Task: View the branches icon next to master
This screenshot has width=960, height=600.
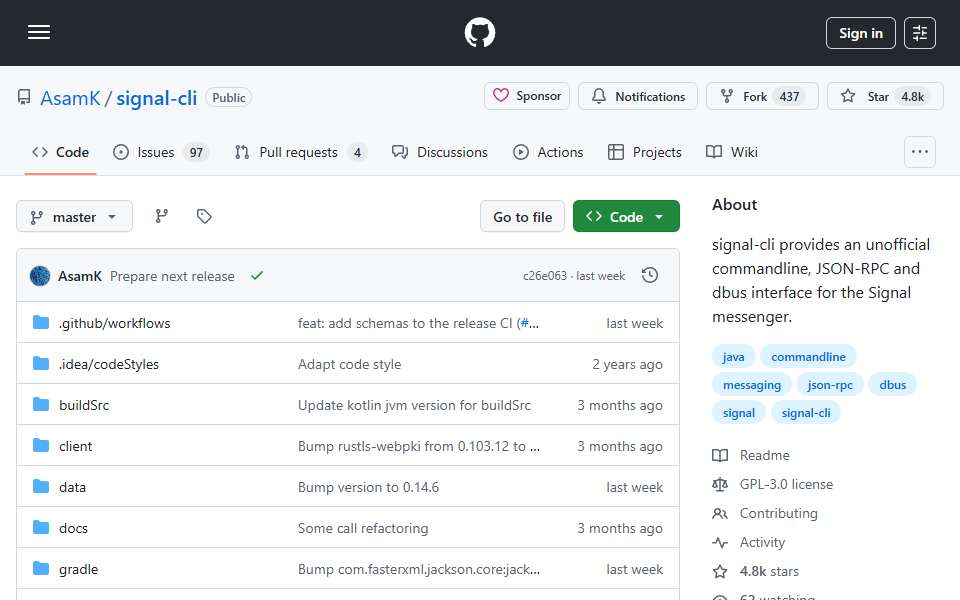Action: click(x=162, y=216)
